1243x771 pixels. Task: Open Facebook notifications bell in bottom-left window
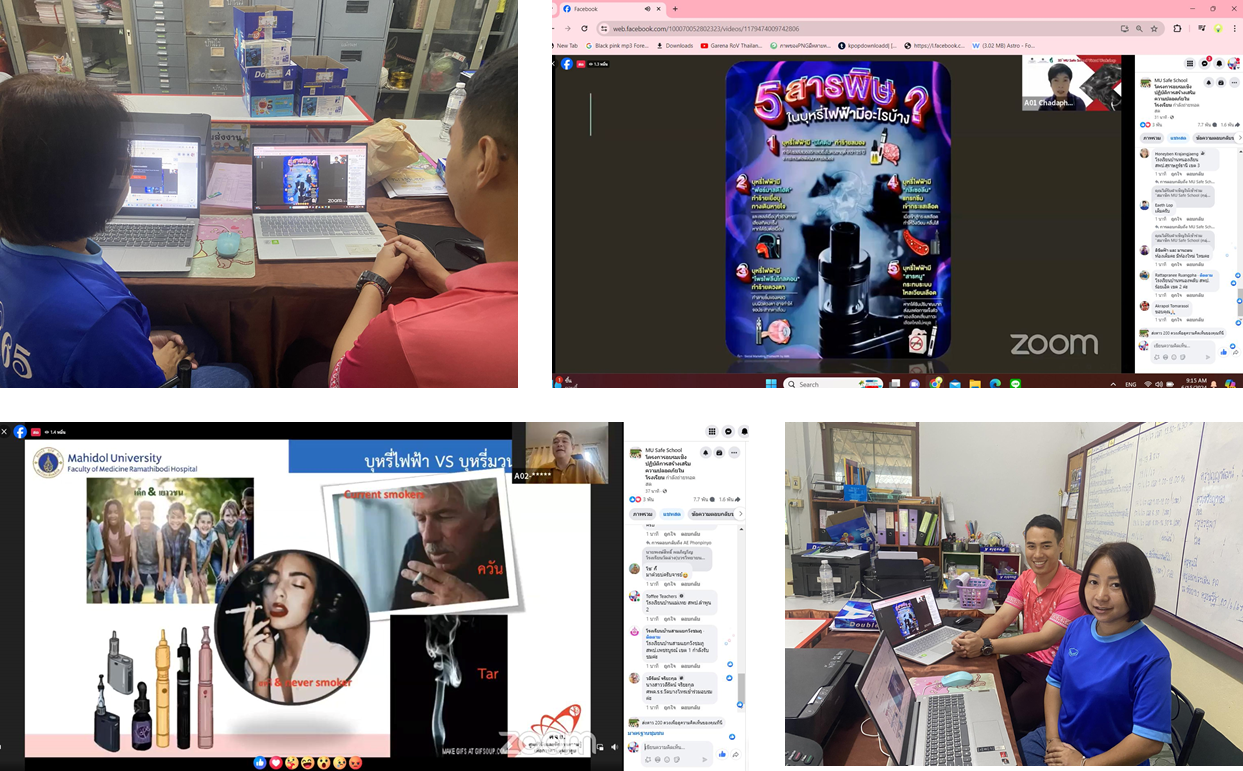(x=745, y=431)
